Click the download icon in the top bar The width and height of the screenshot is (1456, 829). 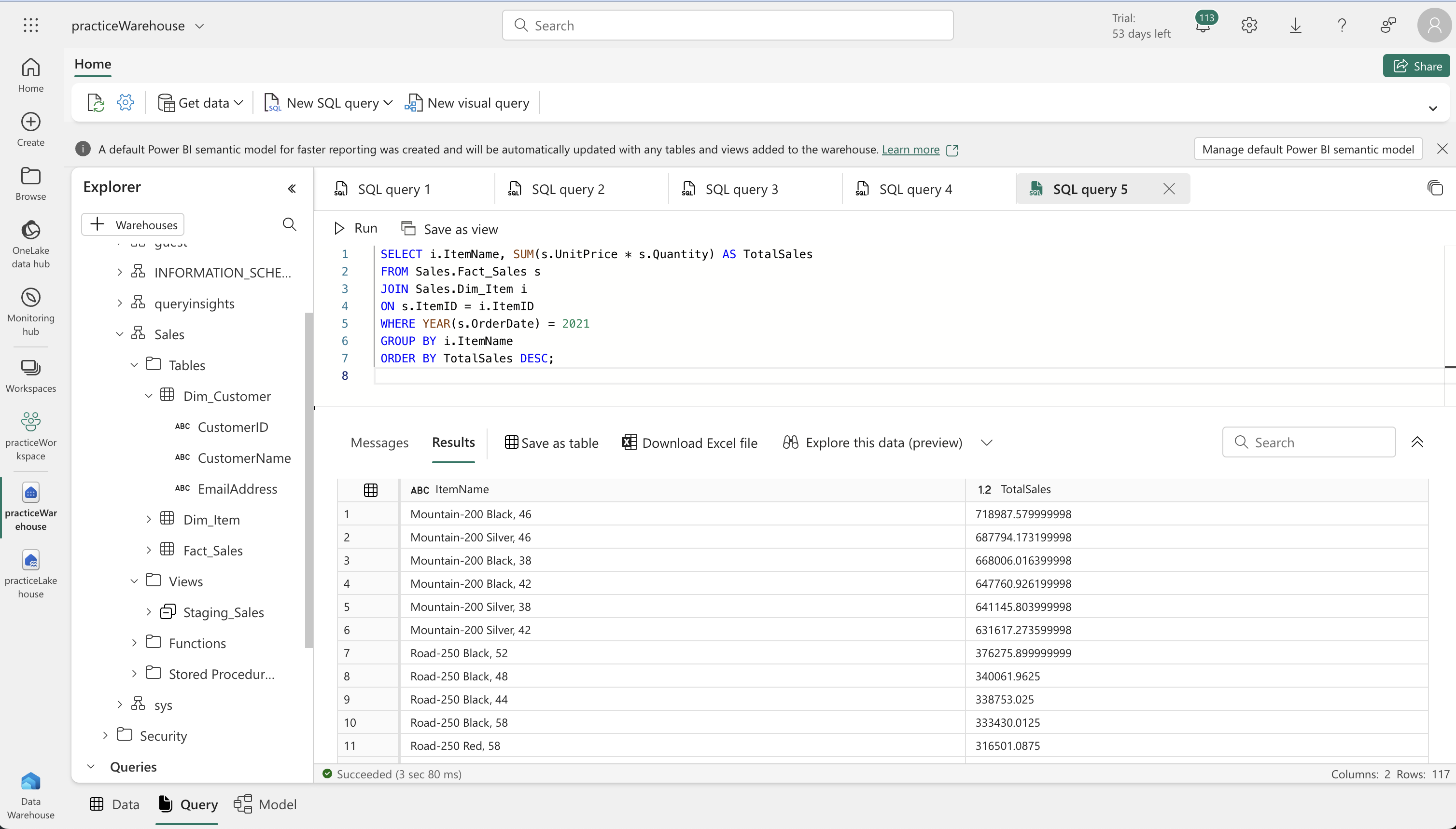click(x=1295, y=25)
